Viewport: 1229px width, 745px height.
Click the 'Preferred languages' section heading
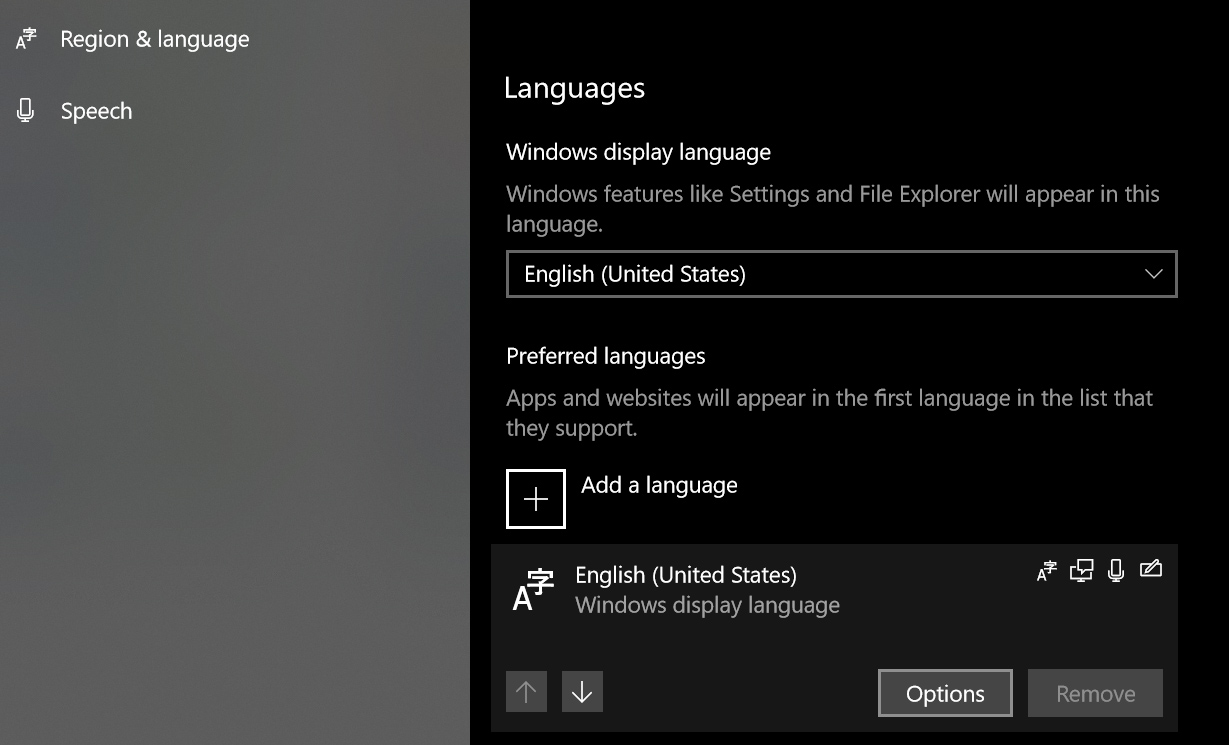[605, 356]
